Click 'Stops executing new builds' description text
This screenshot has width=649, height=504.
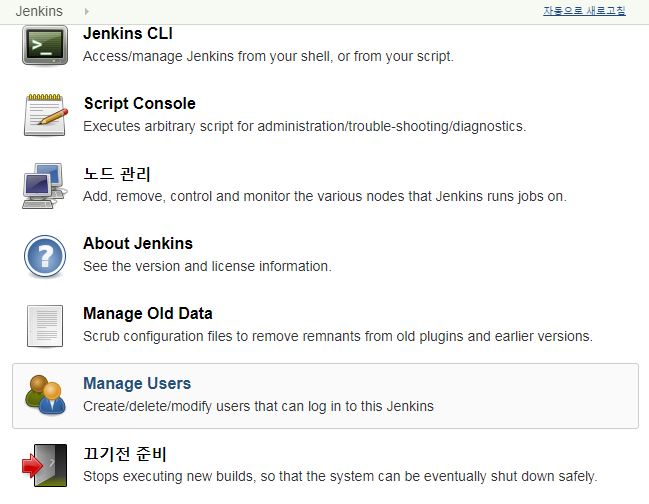(x=340, y=476)
